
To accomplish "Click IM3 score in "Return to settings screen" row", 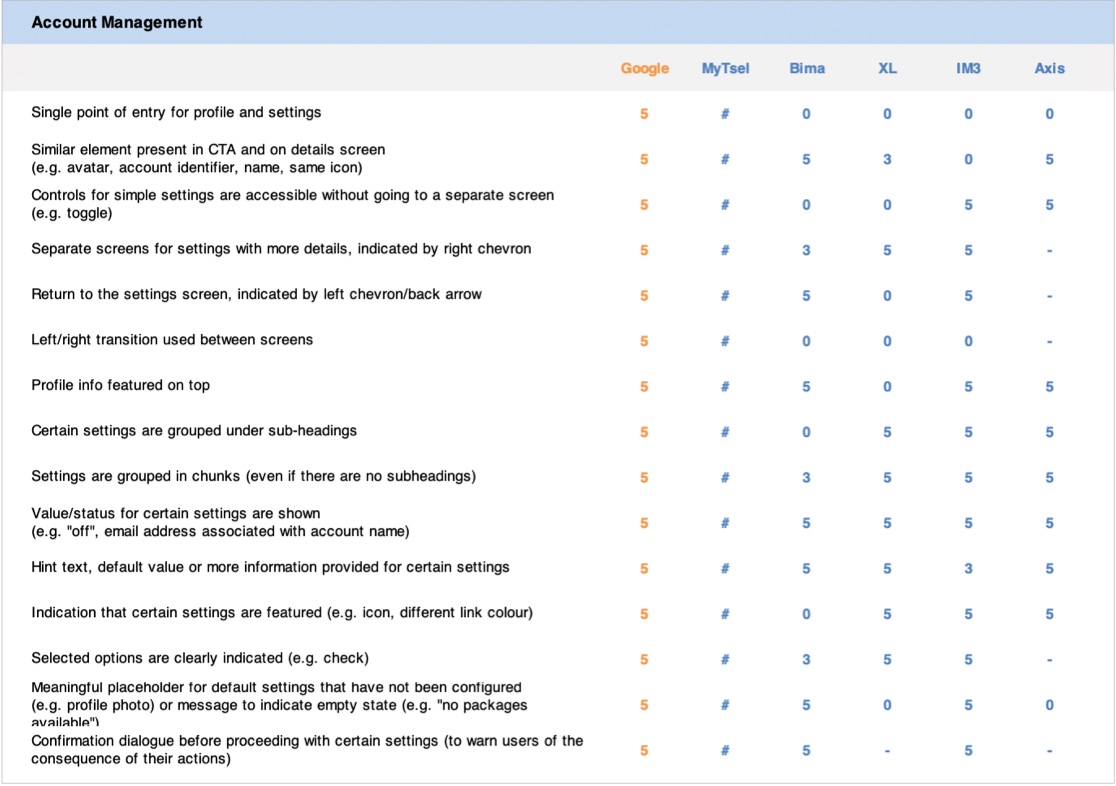I will (x=968, y=296).
